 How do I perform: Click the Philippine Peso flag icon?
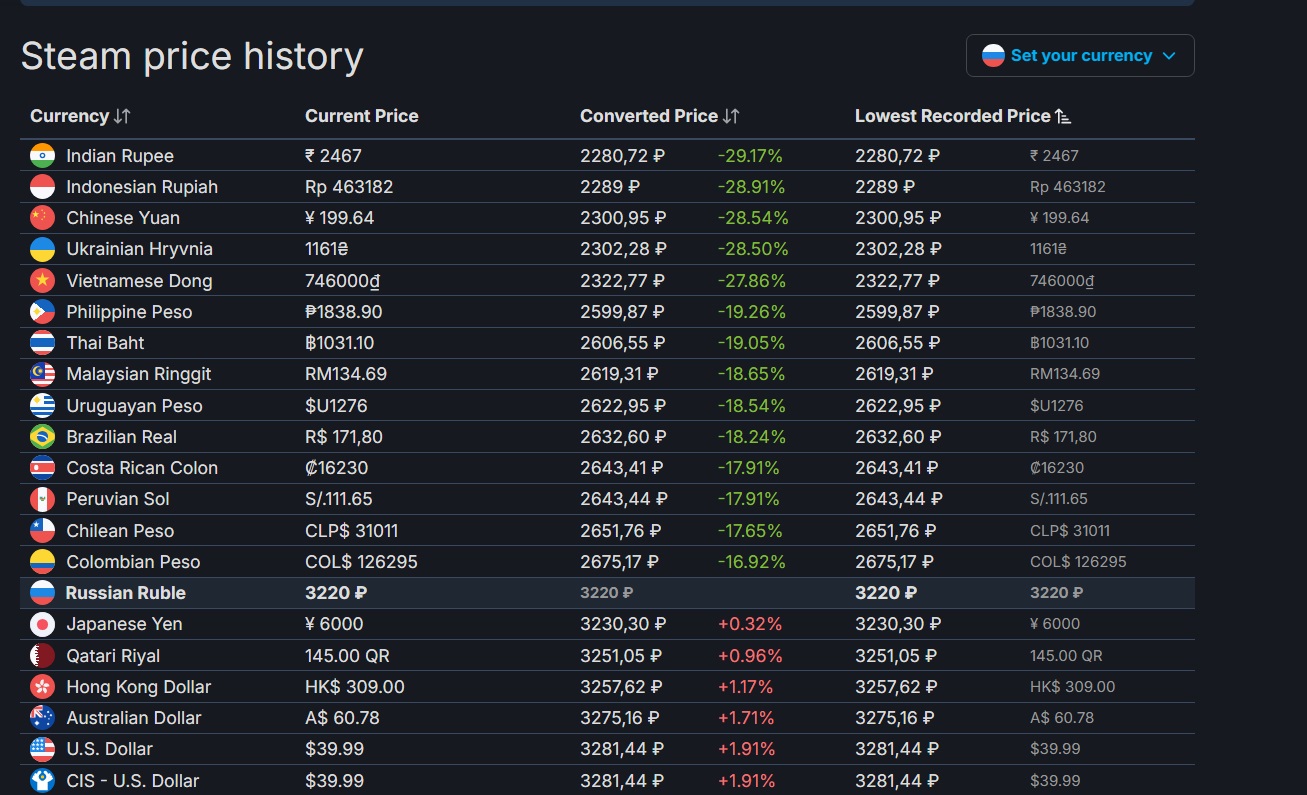coord(42,312)
